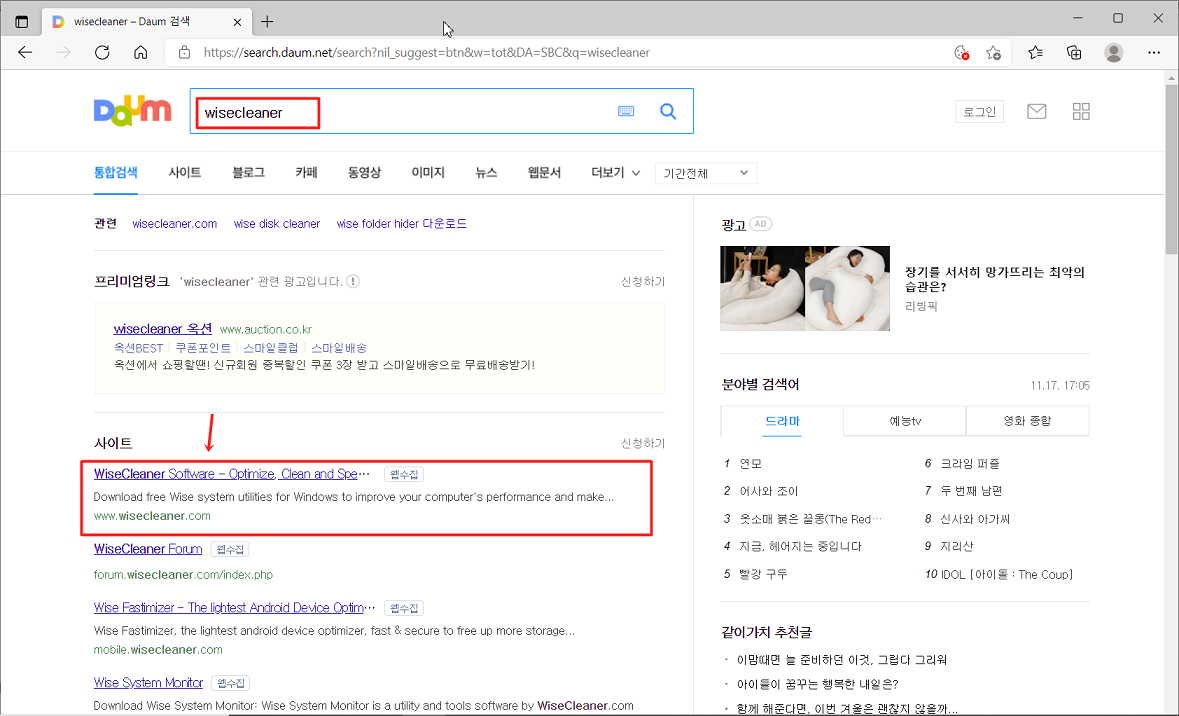Open tracking prevention icon in address bar
This screenshot has height=716, width=1179.
tap(961, 53)
